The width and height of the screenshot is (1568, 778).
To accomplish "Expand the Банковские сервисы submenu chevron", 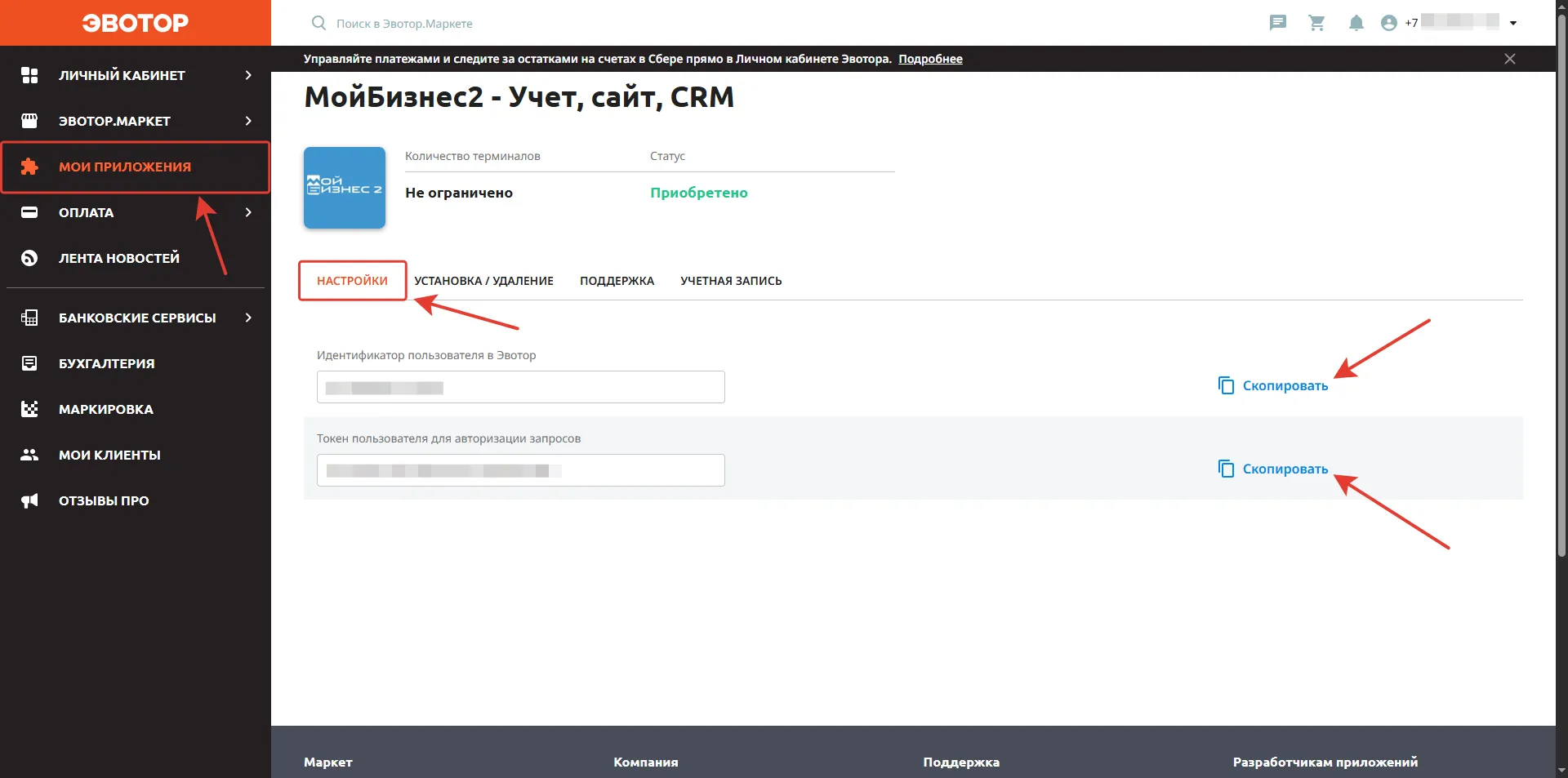I will point(248,318).
